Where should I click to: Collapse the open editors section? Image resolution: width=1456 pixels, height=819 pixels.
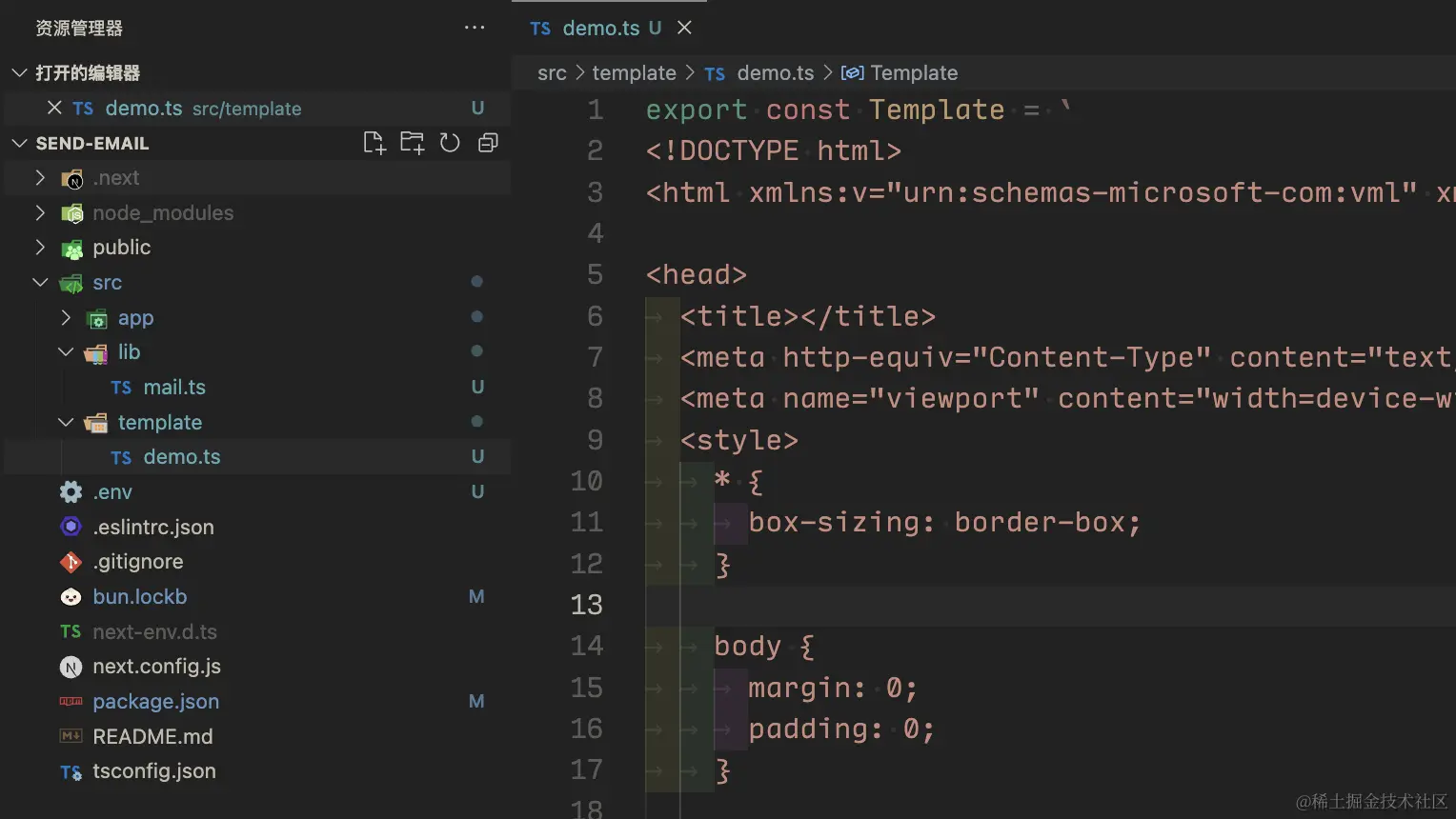[x=19, y=72]
